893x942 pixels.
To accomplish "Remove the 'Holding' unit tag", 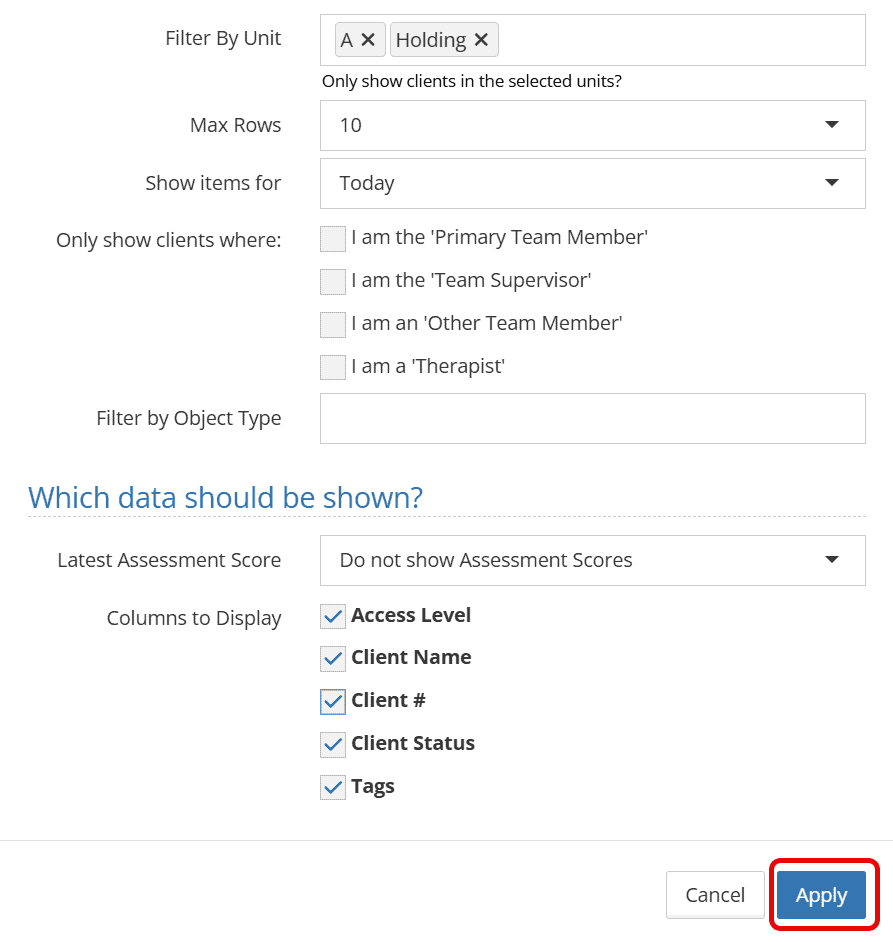I will coord(481,40).
